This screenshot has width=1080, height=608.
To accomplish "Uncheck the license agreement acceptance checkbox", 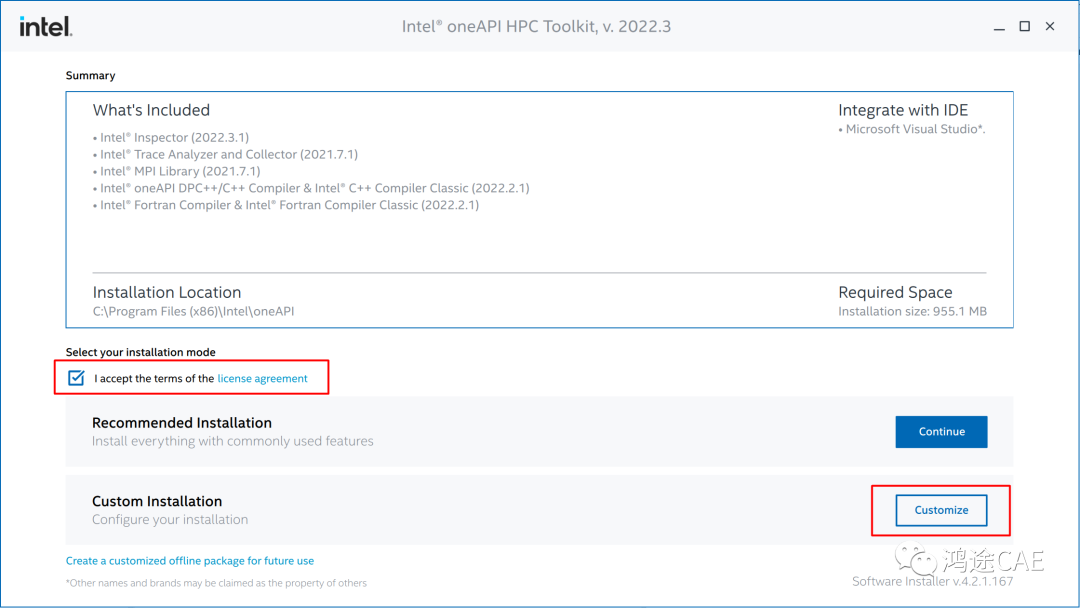I will click(x=76, y=378).
